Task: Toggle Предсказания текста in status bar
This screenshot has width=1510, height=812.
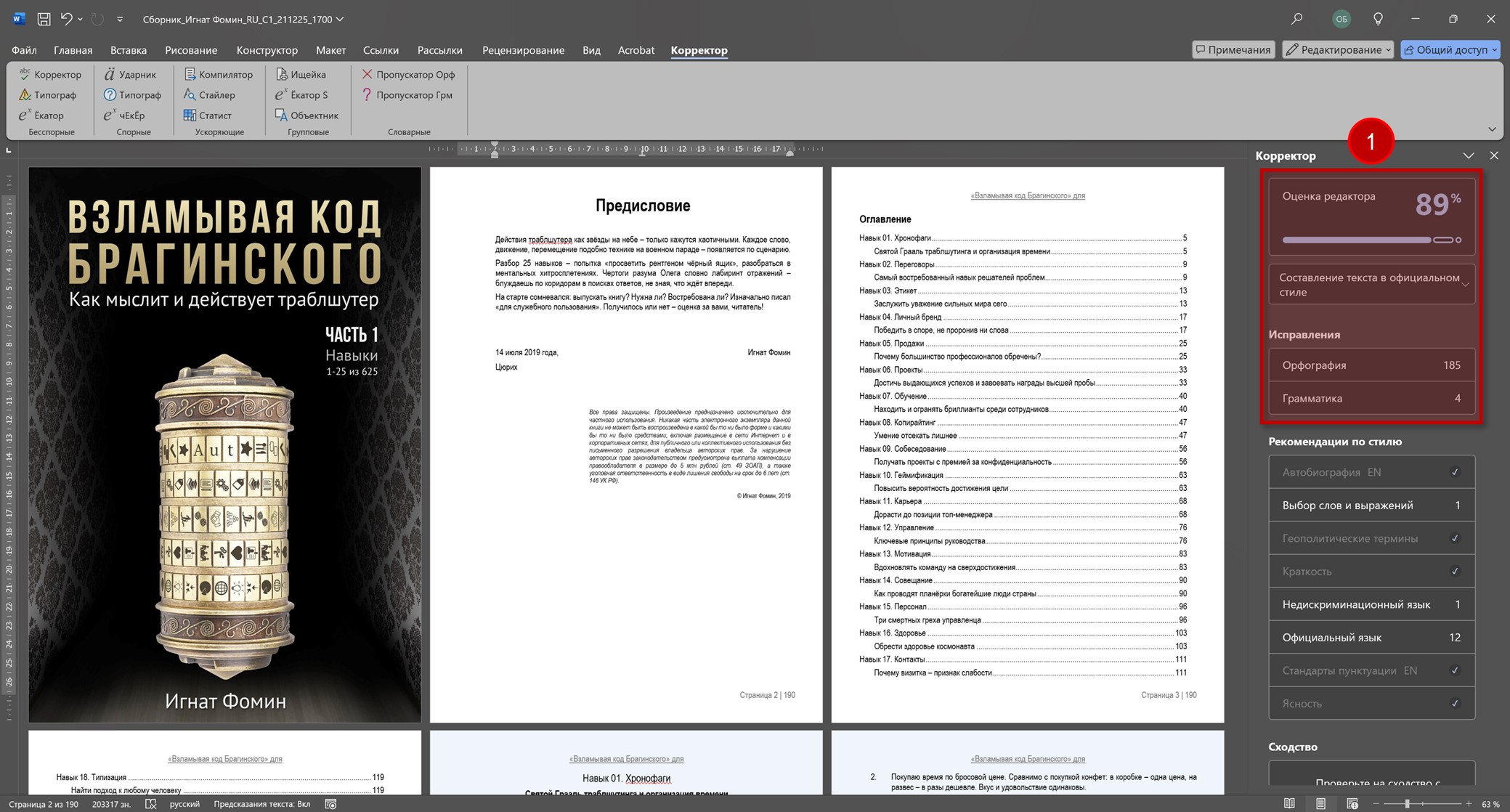Action: pyautogui.click(x=261, y=804)
